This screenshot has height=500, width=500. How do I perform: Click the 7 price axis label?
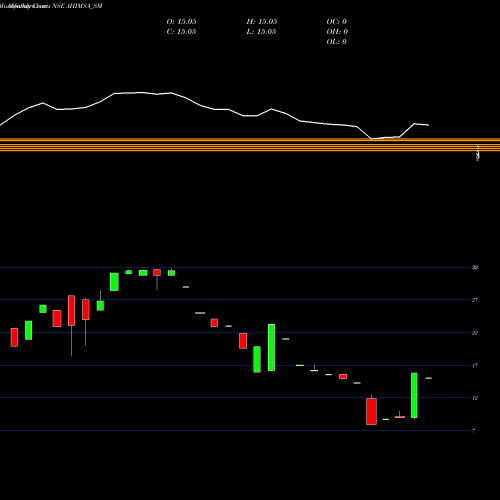(x=474, y=431)
